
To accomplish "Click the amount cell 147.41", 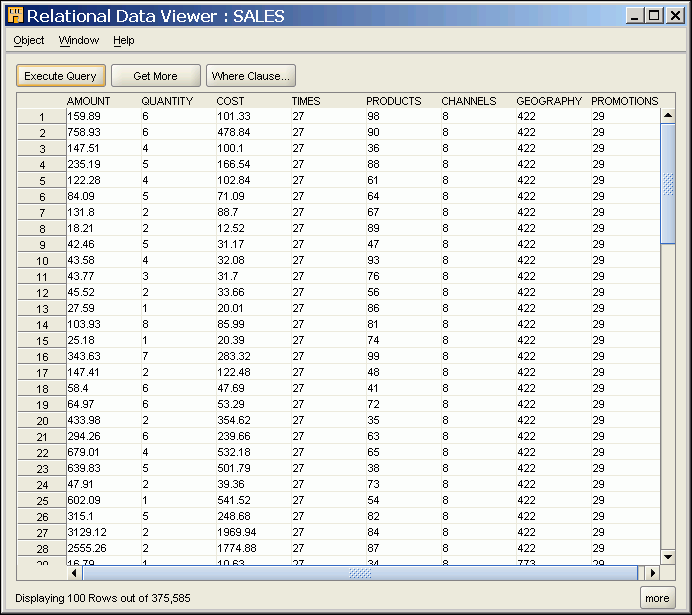I will tap(104, 372).
